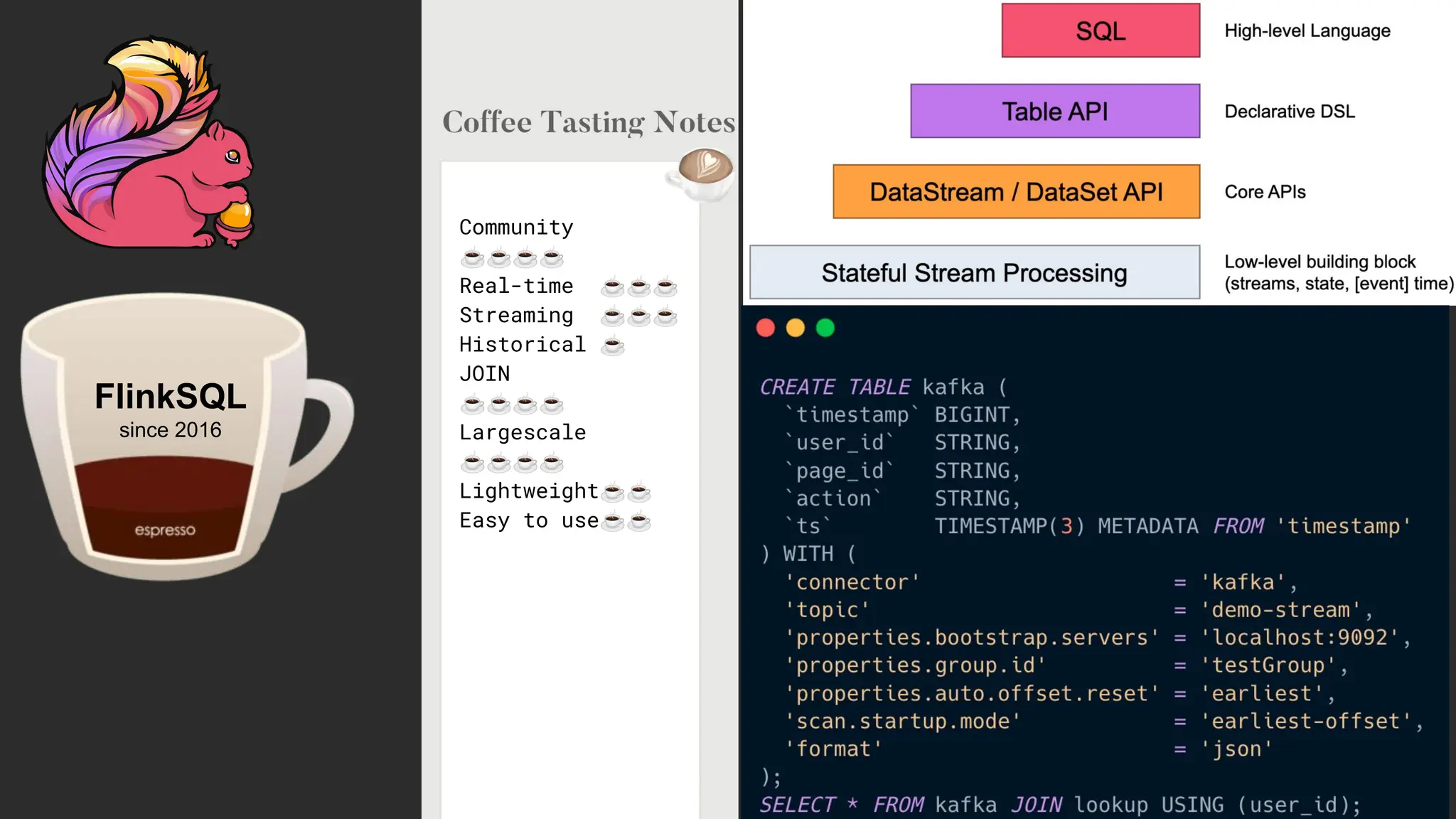The image size is (1456, 819).
Task: Click the Flink squirrel mascot logo
Action: 149,146
